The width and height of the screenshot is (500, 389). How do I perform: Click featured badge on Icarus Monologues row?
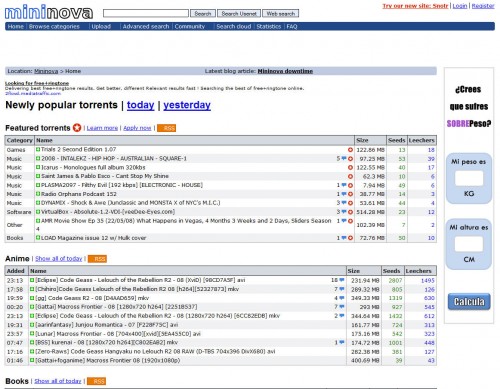coord(350,168)
